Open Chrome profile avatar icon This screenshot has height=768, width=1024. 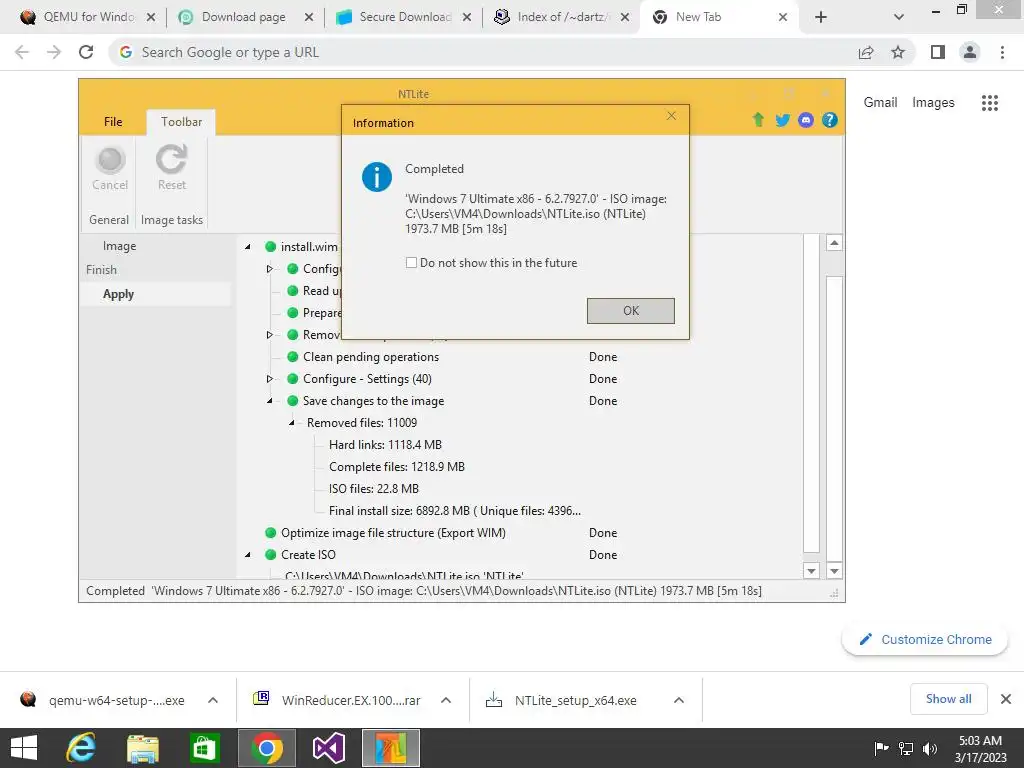click(970, 52)
